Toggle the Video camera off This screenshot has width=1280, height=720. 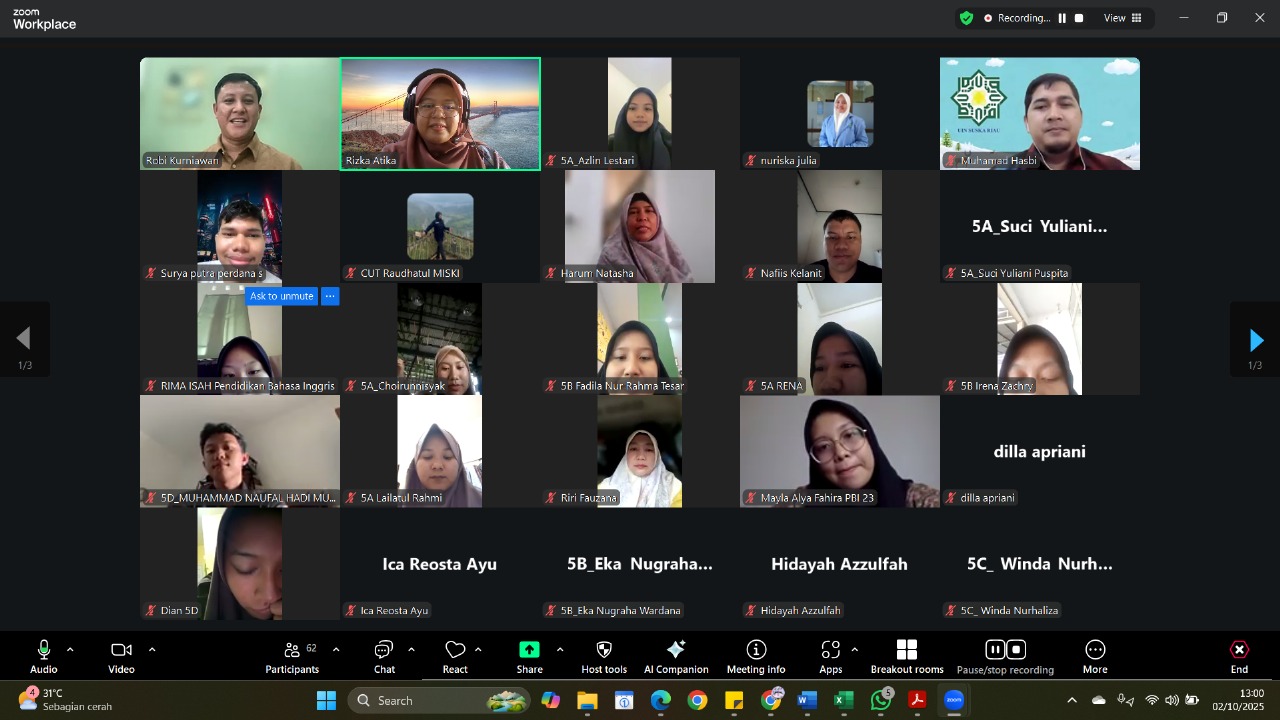[121, 656]
